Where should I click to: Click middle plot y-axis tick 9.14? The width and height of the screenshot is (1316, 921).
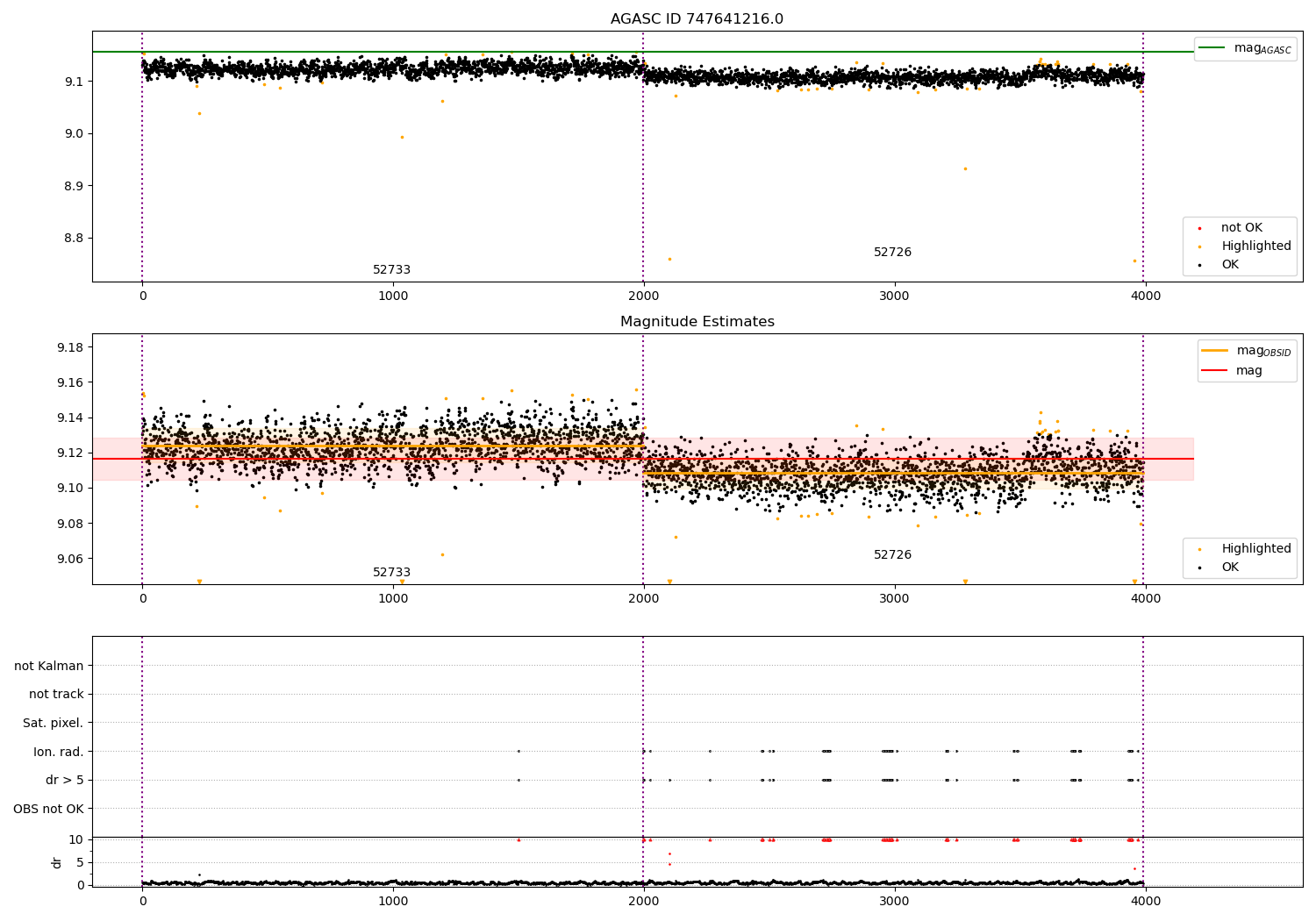click(x=70, y=418)
